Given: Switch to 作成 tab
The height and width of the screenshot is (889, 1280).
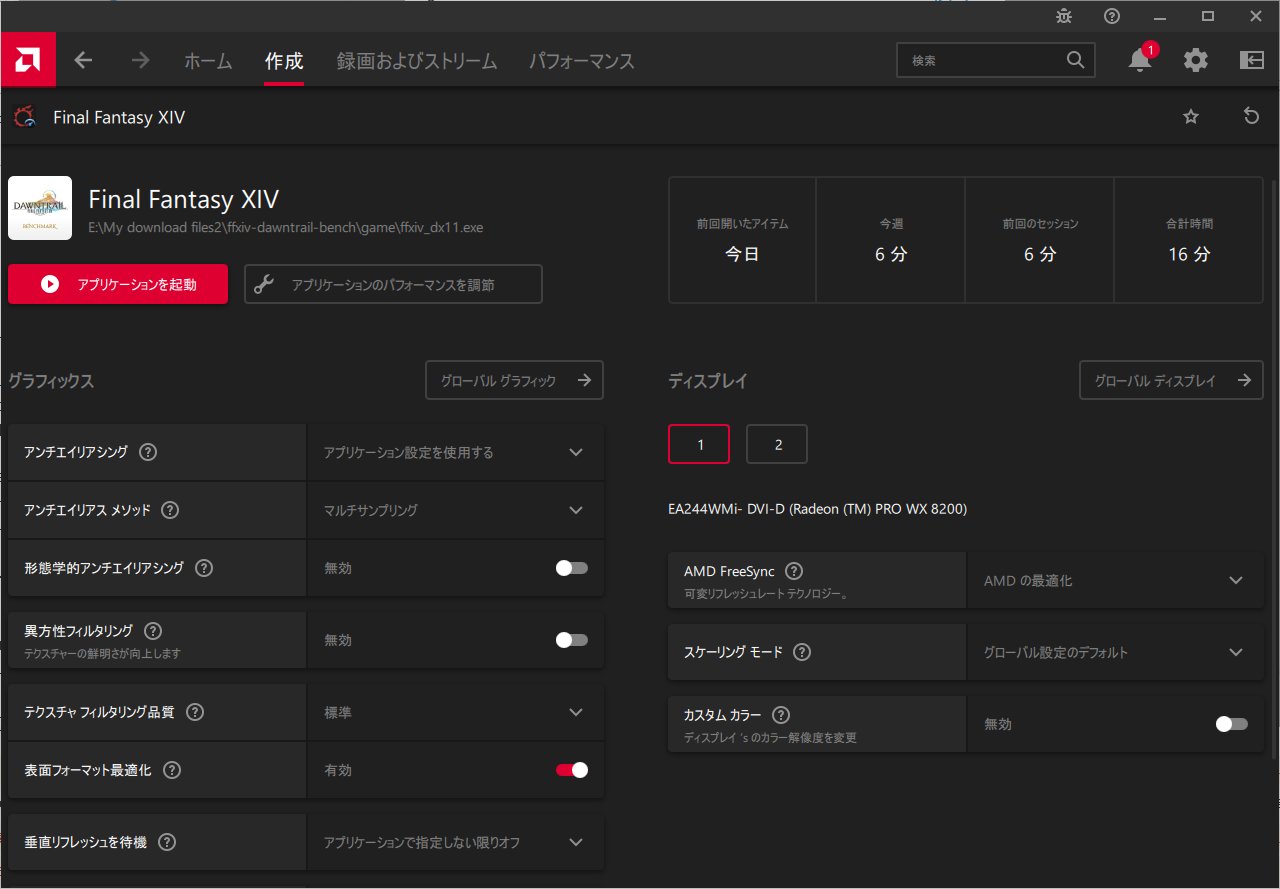Looking at the screenshot, I should click(283, 61).
